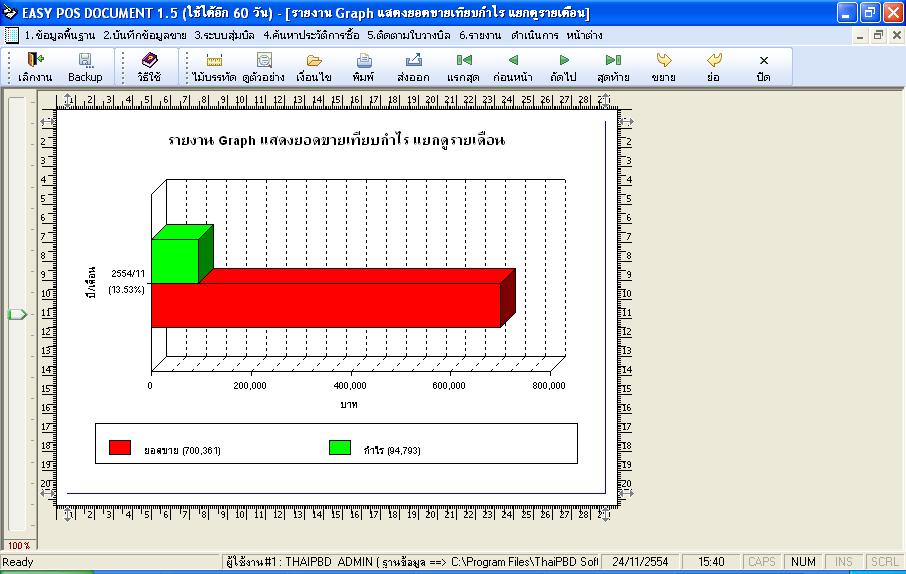Click the CAPS indicator in status bar
Screen dimensions: 906x574
(762, 562)
